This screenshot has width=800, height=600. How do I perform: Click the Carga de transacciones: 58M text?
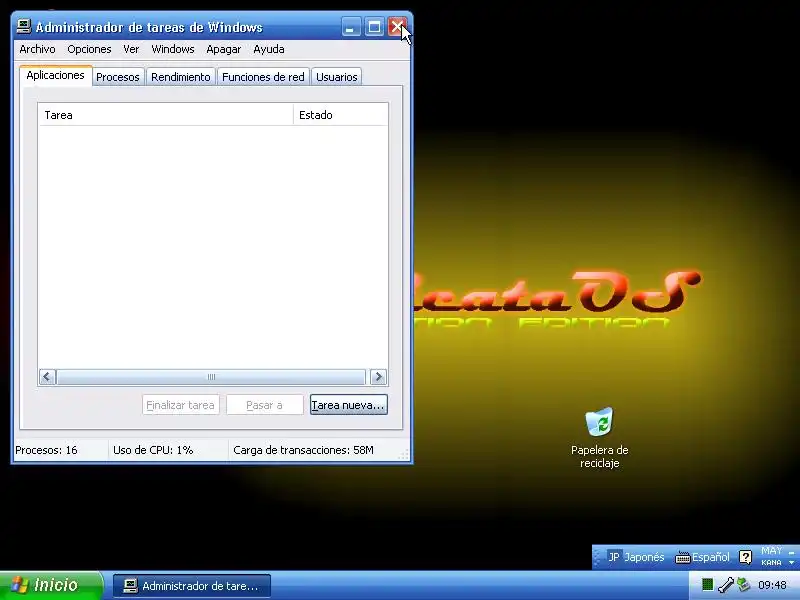[304, 450]
